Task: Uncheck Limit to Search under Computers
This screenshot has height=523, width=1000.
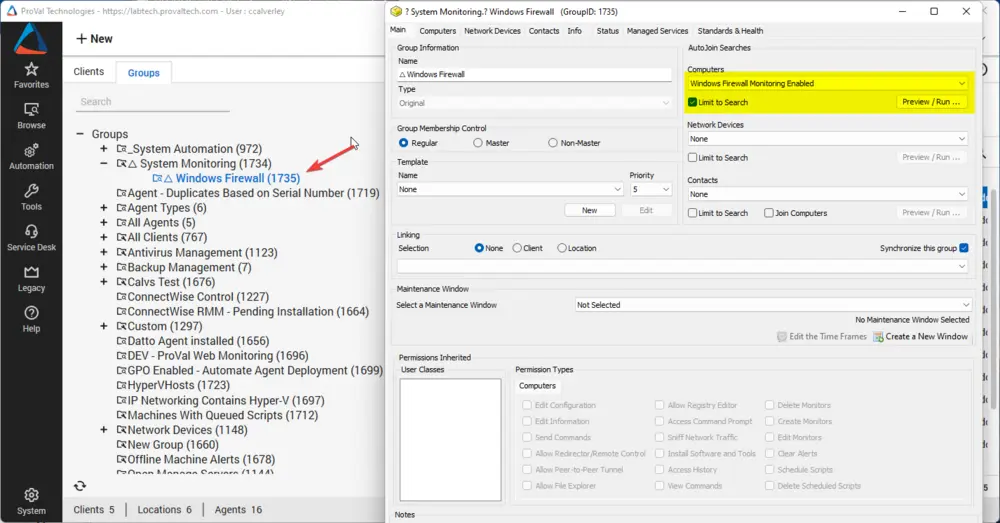Action: click(x=693, y=102)
